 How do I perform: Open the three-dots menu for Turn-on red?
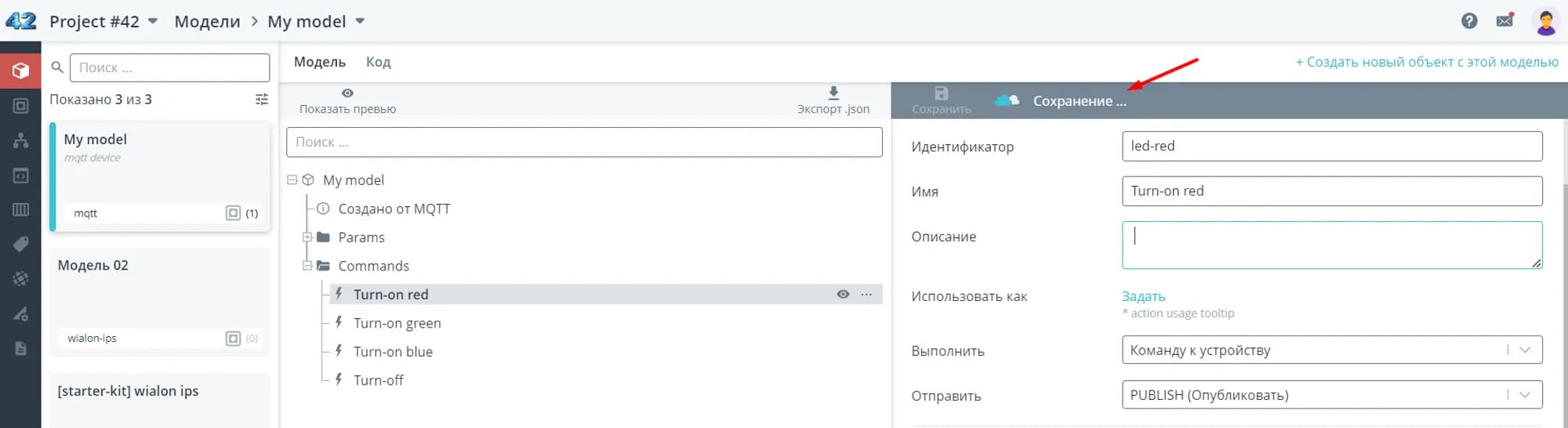coord(866,295)
